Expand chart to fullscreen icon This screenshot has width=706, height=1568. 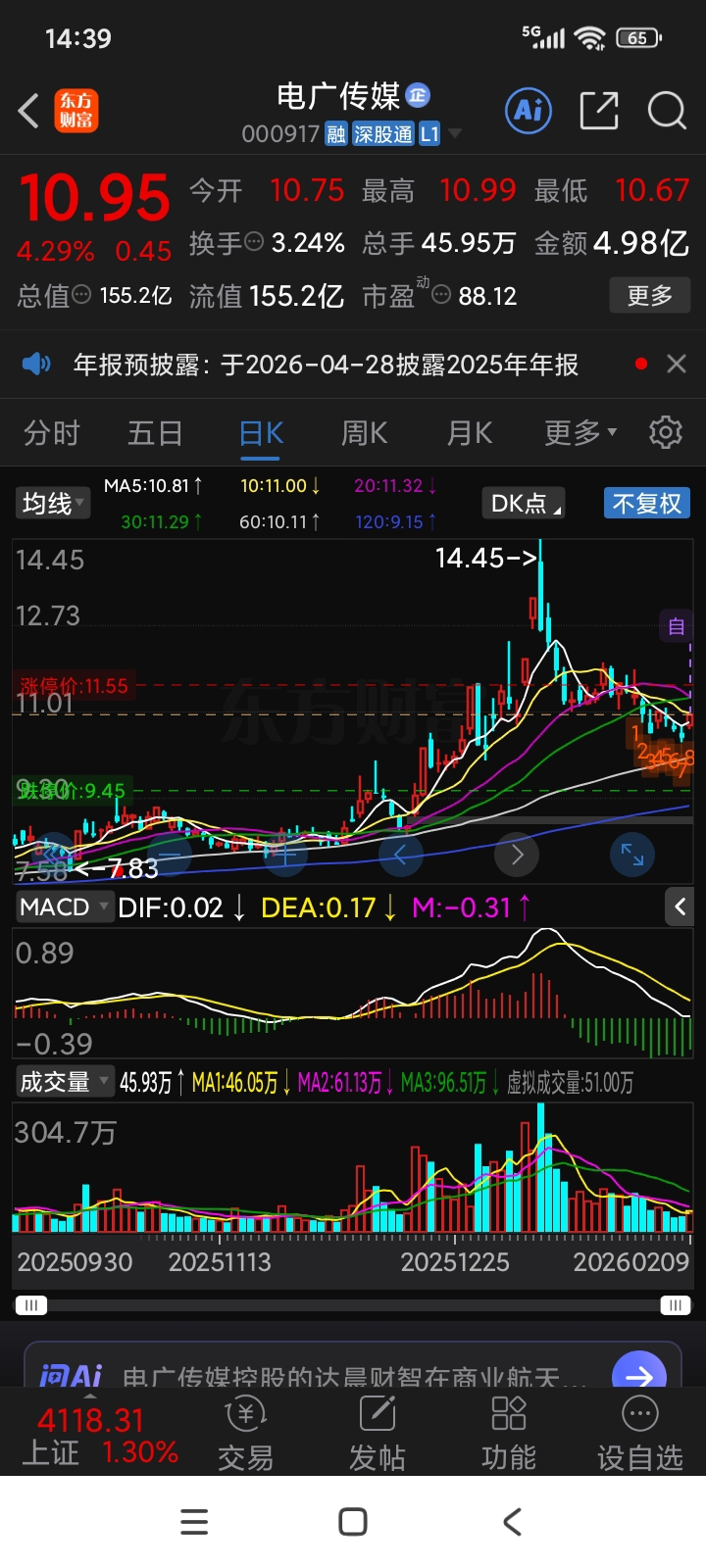tap(632, 856)
